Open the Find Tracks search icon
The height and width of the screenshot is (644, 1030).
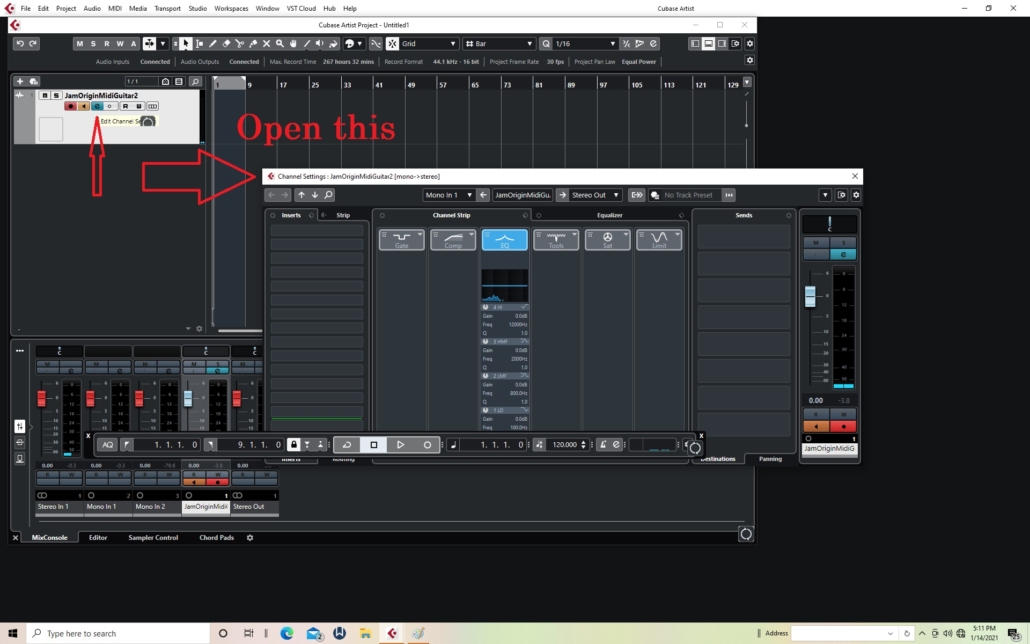[x=194, y=81]
